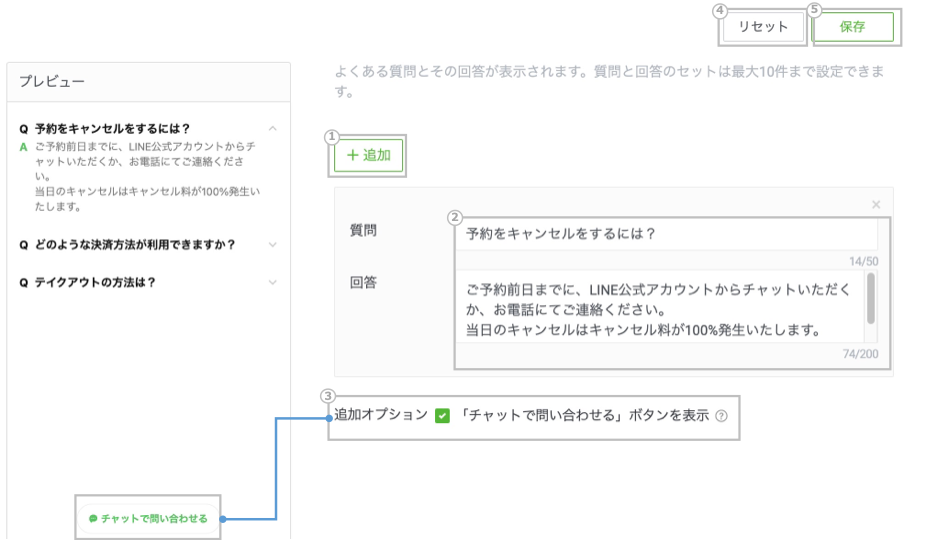Toggle the 「チャットで問い合わせる」 display checkbox

click(443, 416)
